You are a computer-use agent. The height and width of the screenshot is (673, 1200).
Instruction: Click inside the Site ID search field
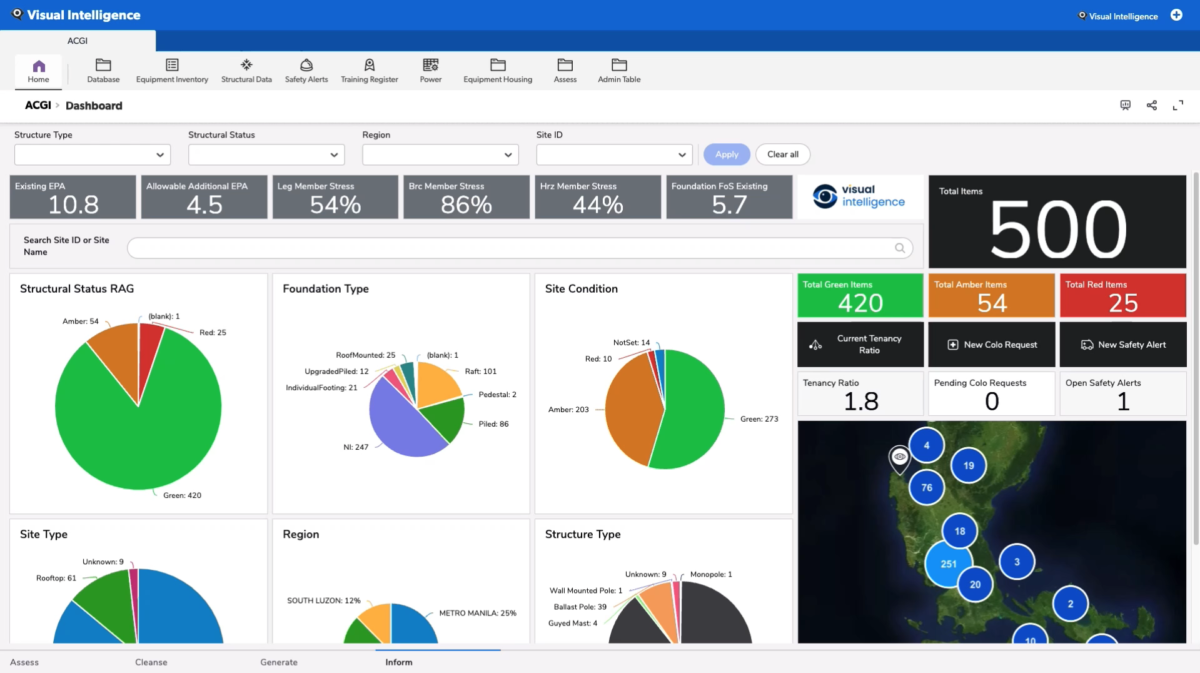point(520,247)
